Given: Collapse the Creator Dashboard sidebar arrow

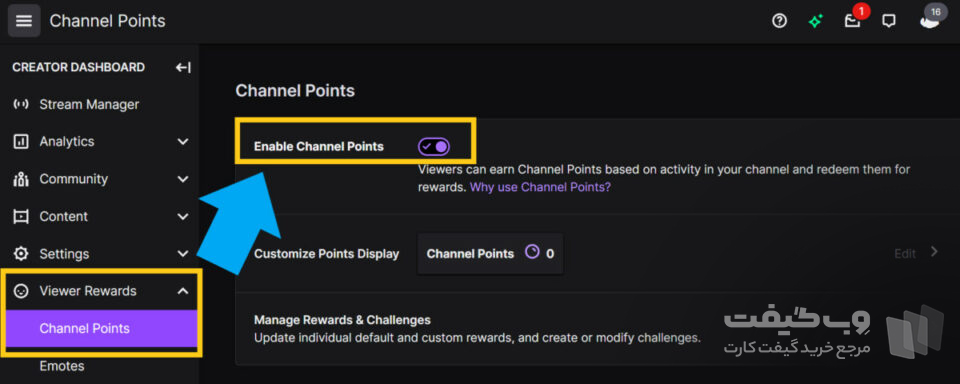Looking at the screenshot, I should (183, 67).
